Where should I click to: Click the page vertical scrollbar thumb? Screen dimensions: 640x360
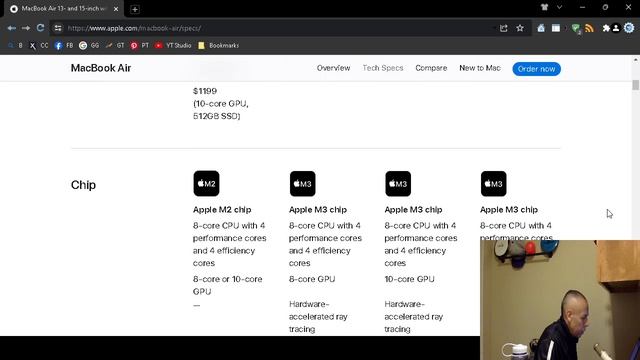636,85
